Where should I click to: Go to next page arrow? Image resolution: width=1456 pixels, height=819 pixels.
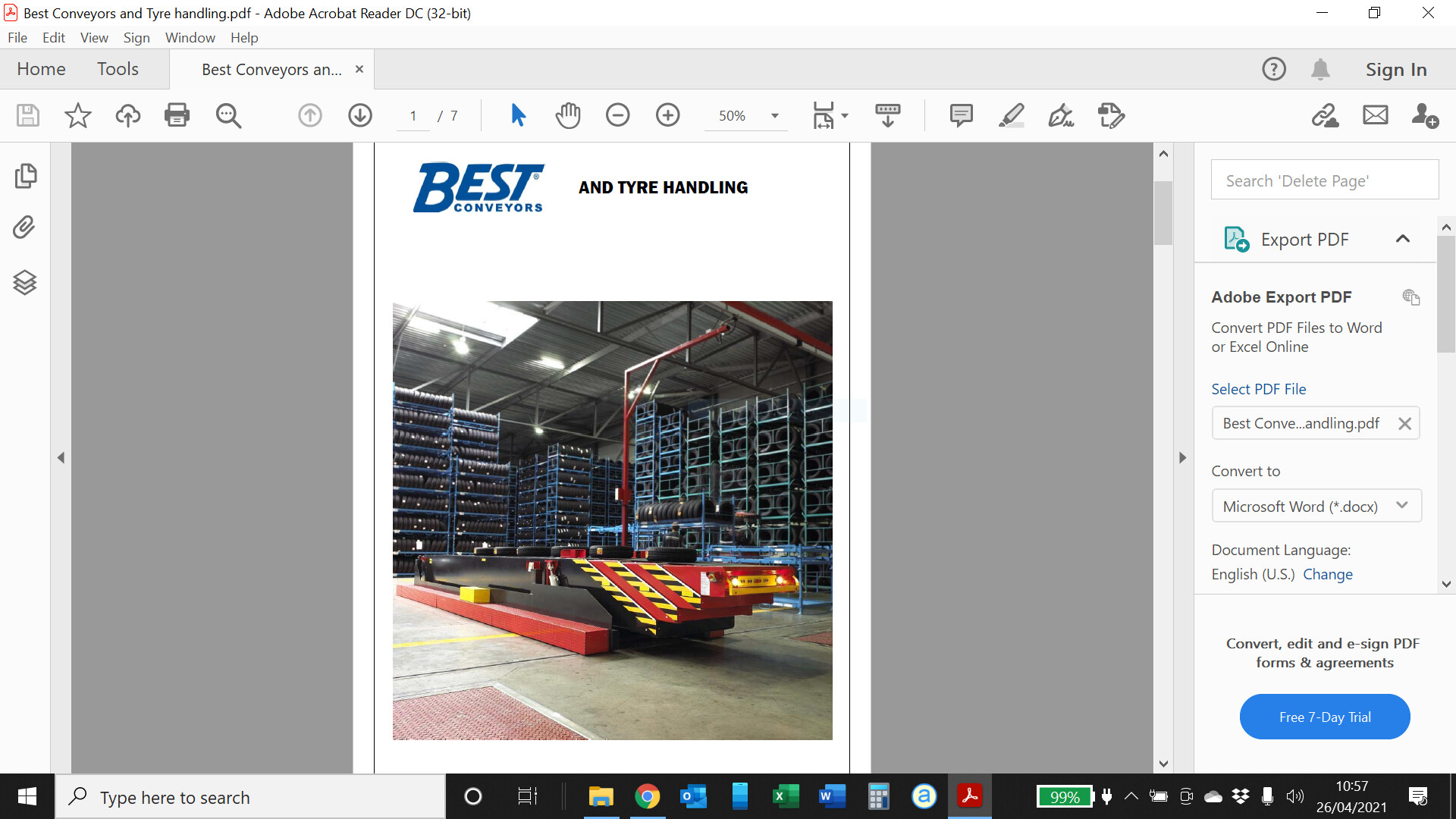click(360, 115)
